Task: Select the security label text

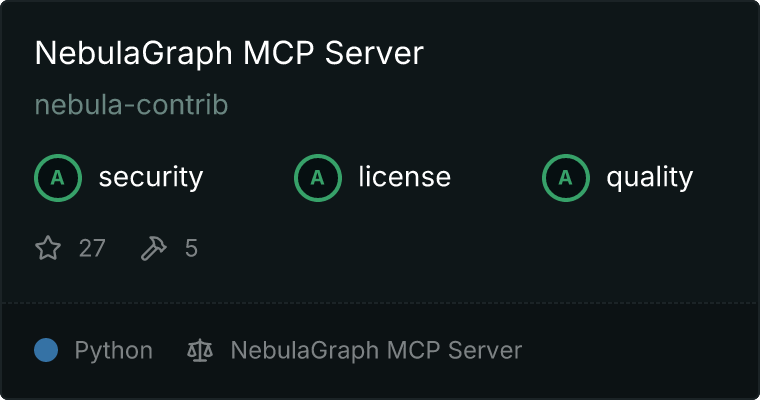Action: click(151, 177)
